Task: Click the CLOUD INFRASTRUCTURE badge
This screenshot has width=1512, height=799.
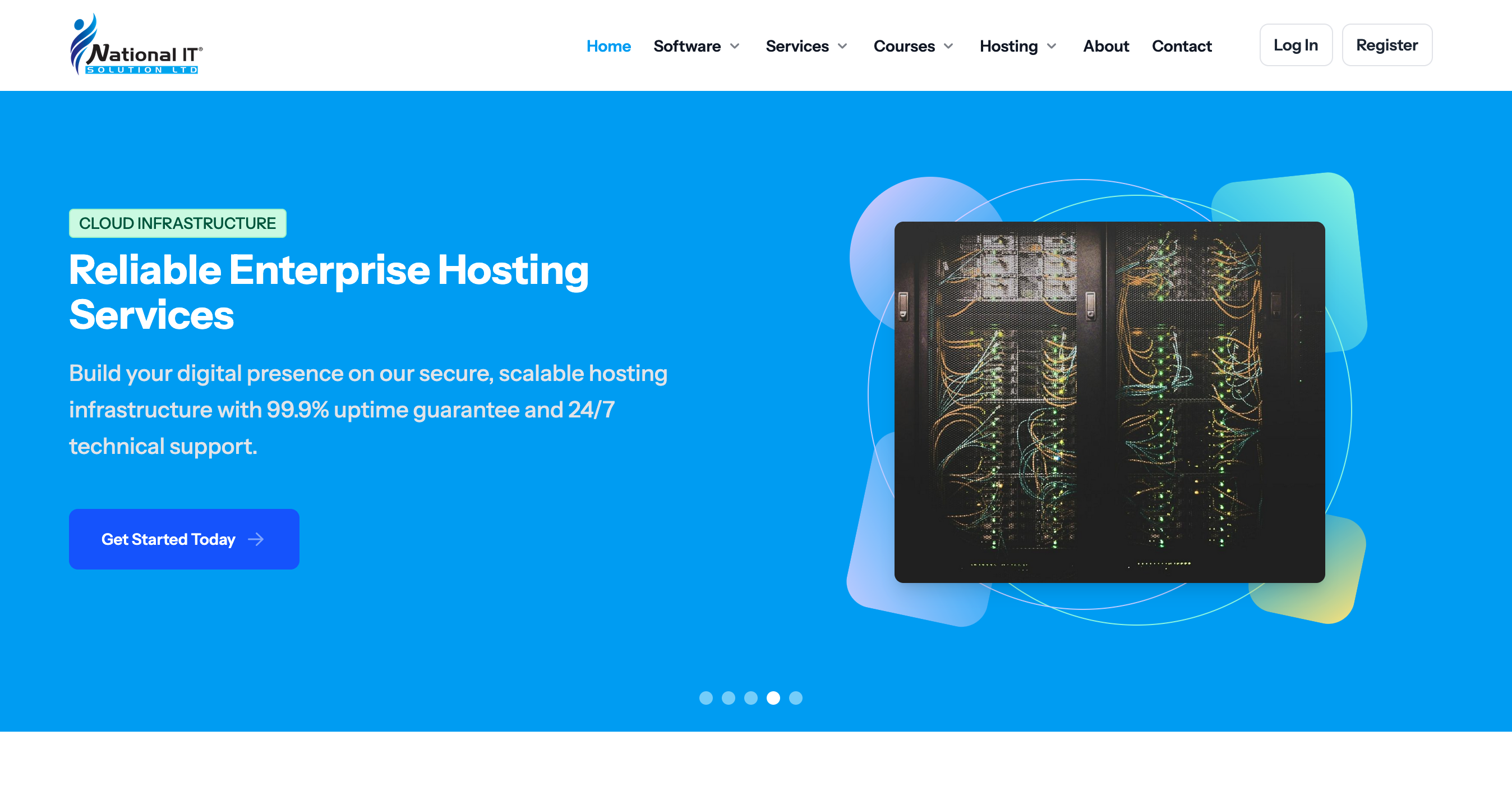Action: (177, 223)
